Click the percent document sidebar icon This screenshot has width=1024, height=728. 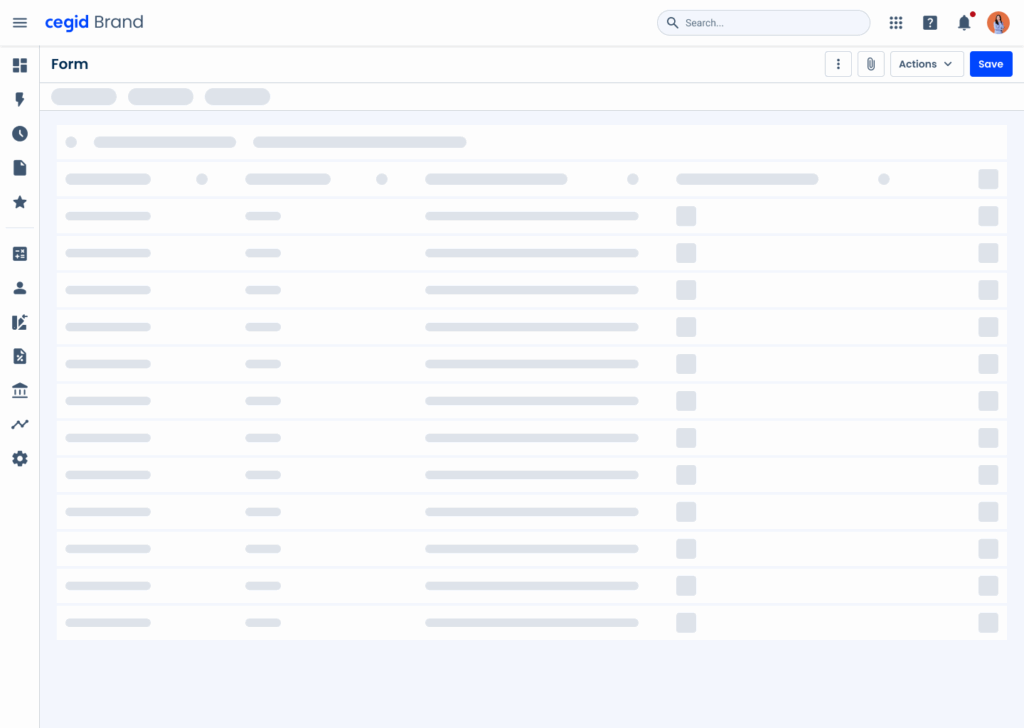click(x=20, y=356)
